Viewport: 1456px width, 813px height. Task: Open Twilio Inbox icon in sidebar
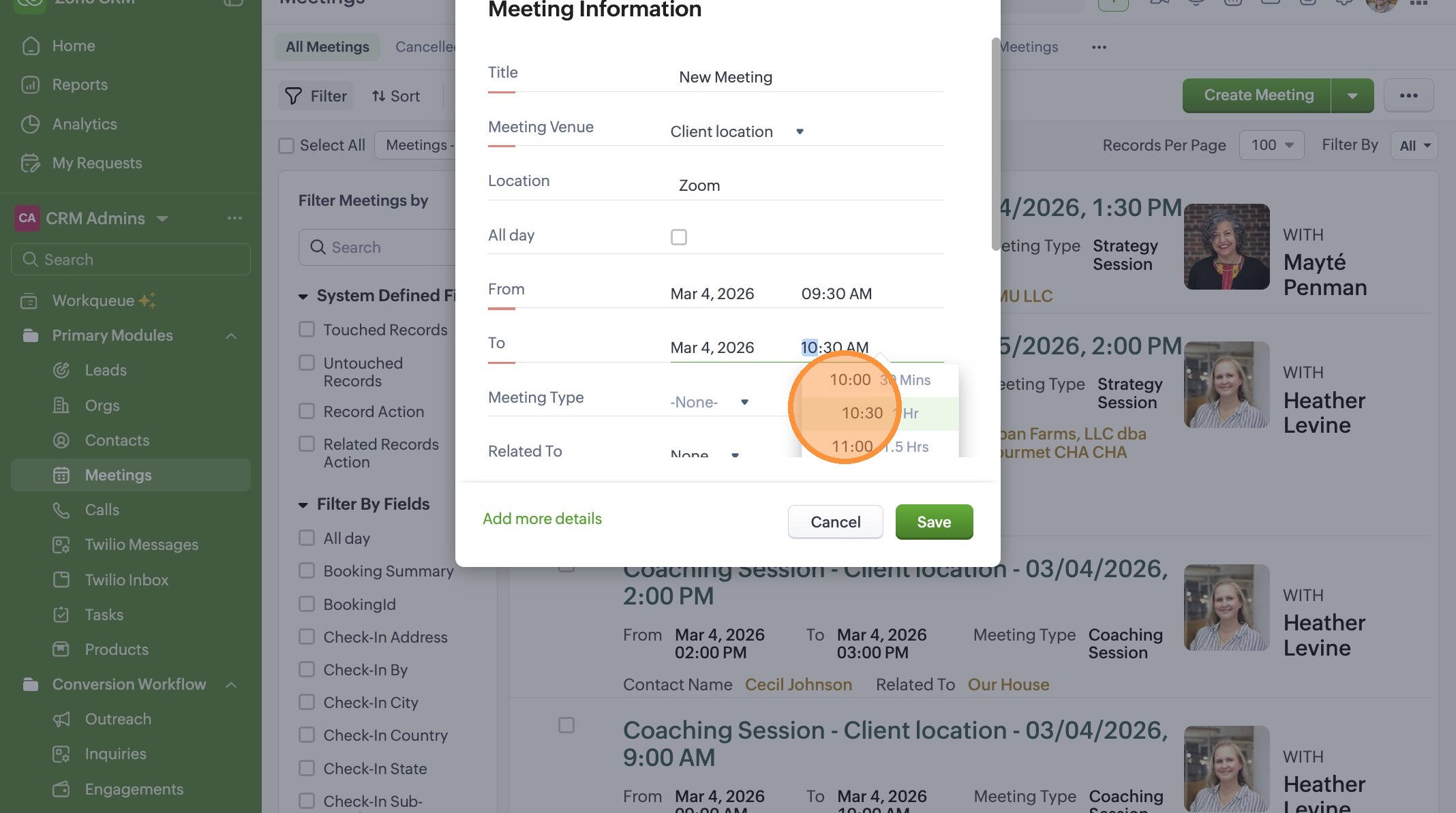pos(61,581)
